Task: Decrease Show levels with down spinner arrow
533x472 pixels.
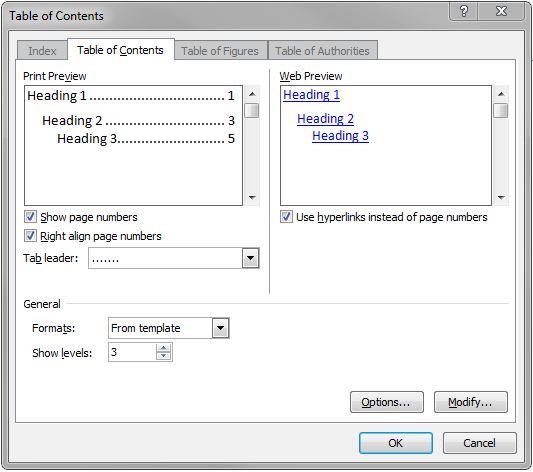Action: pos(164,355)
